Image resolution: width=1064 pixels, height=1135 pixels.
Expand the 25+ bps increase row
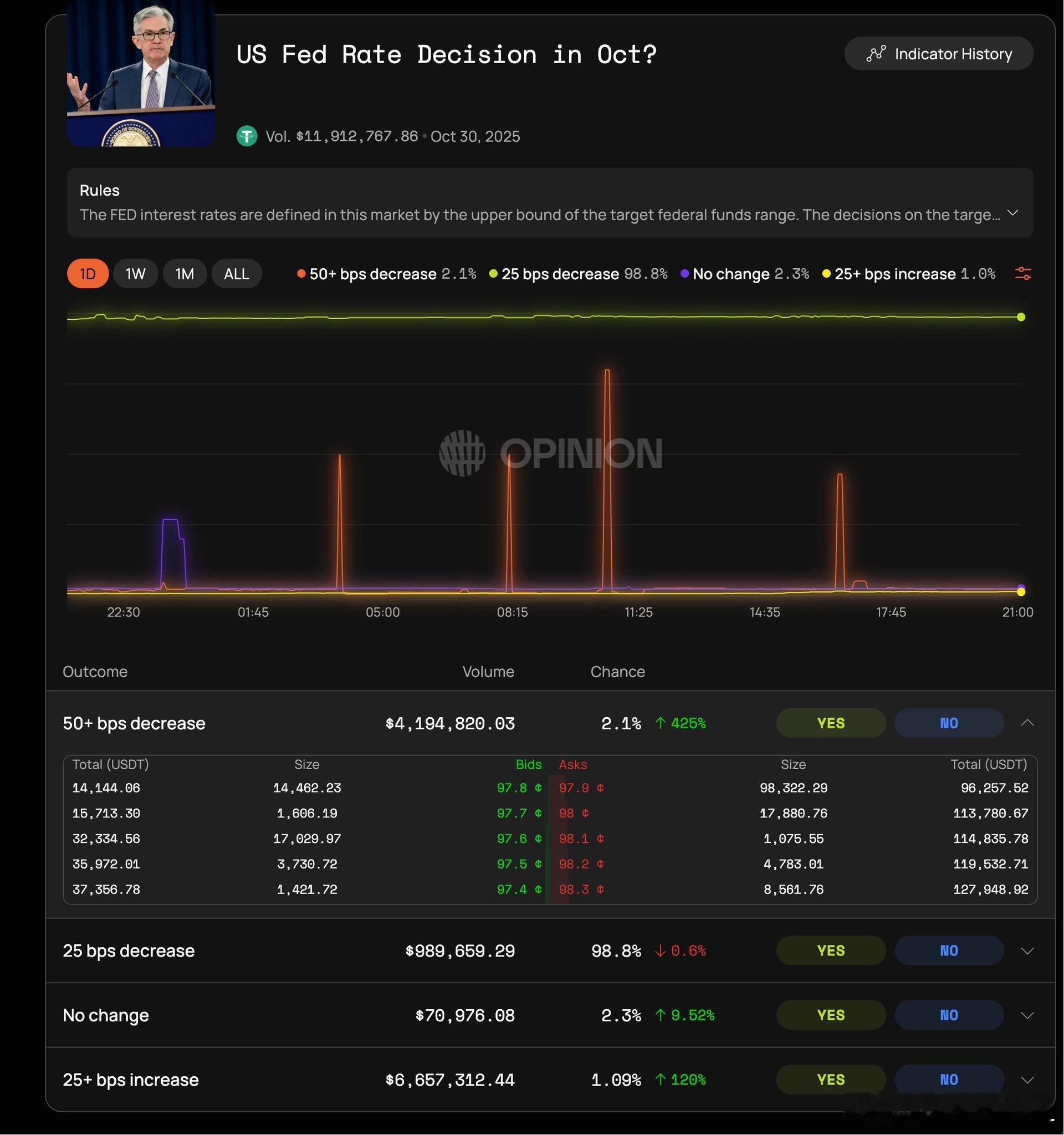[x=1027, y=1080]
